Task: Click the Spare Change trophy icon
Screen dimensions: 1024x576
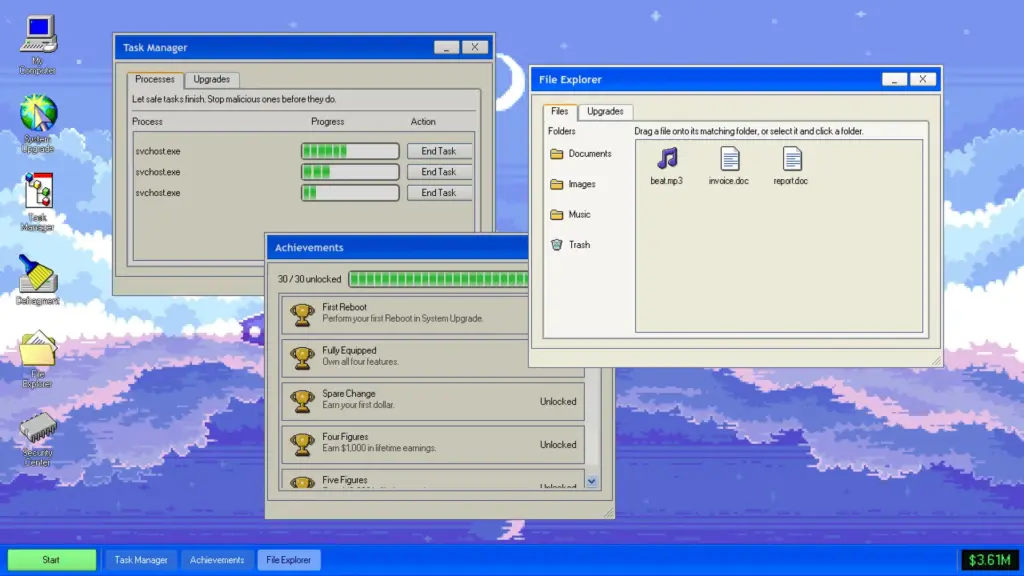Action: coord(302,401)
